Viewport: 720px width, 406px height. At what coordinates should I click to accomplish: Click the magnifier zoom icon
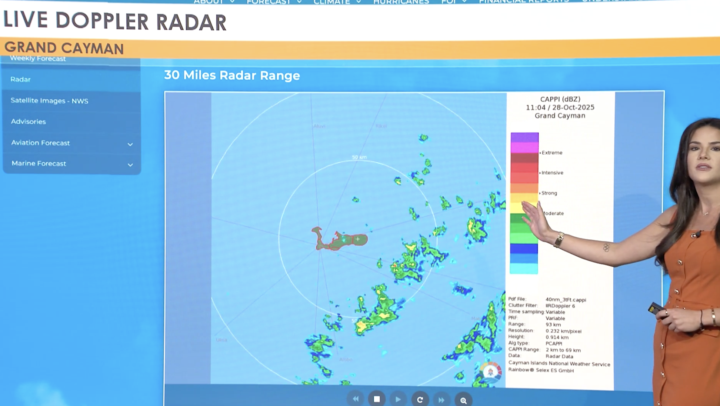pos(463,399)
